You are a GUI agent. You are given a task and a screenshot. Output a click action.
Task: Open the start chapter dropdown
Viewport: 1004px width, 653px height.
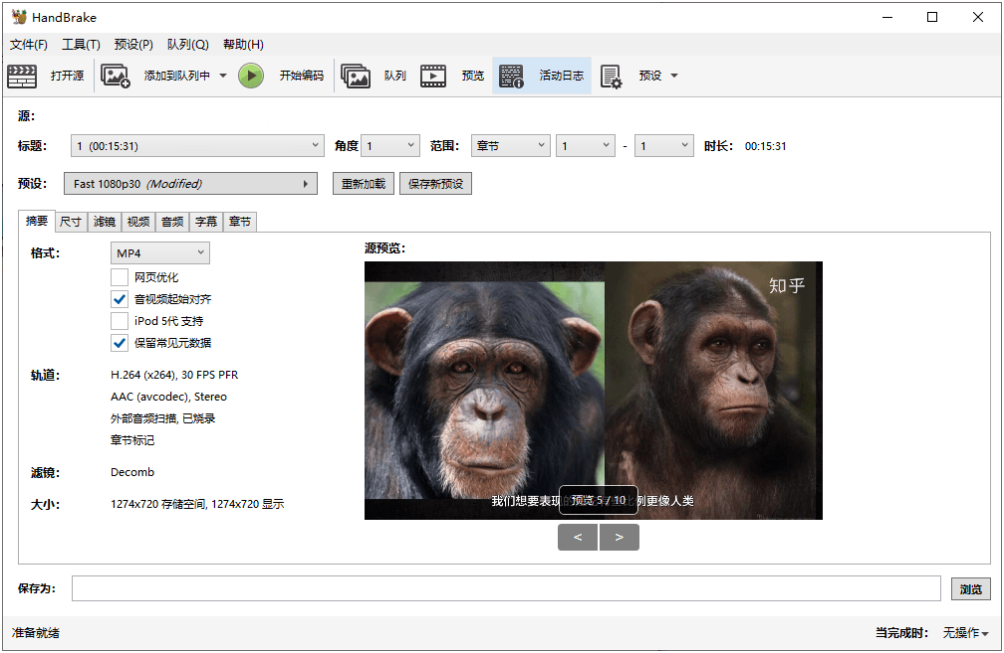585,146
